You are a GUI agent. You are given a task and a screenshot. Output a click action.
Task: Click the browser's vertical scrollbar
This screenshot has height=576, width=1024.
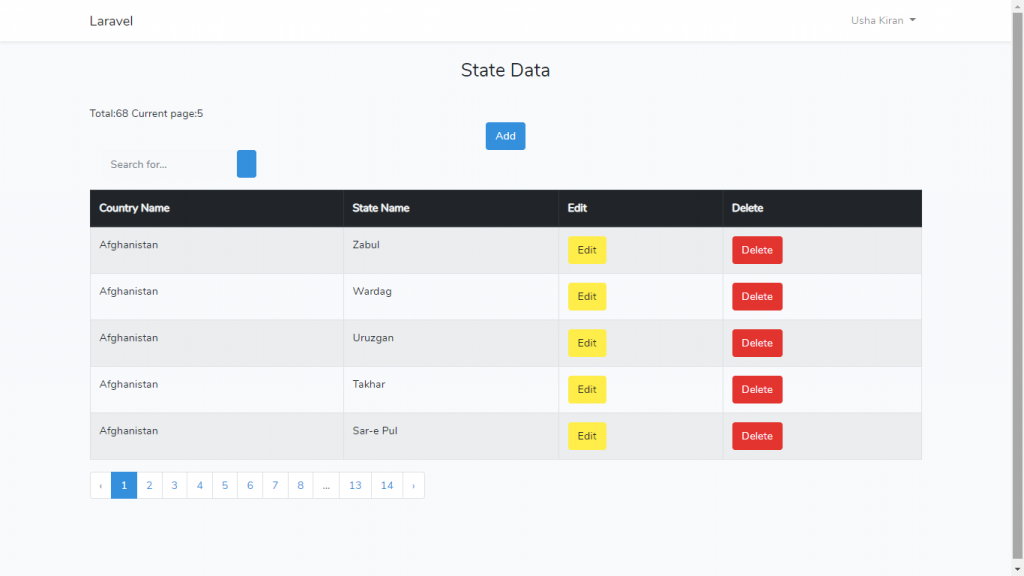coord(1017,280)
